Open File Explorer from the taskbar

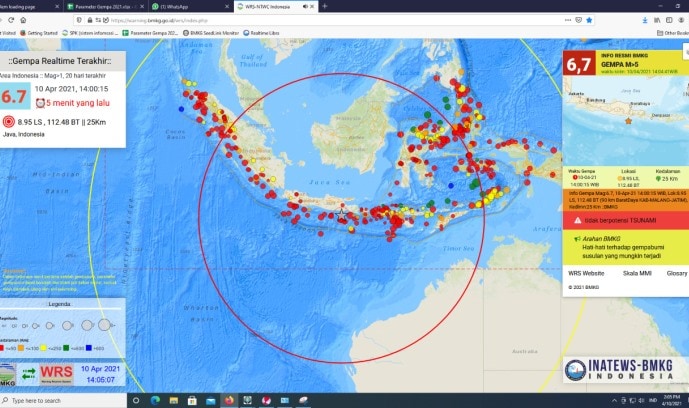(x=175, y=400)
